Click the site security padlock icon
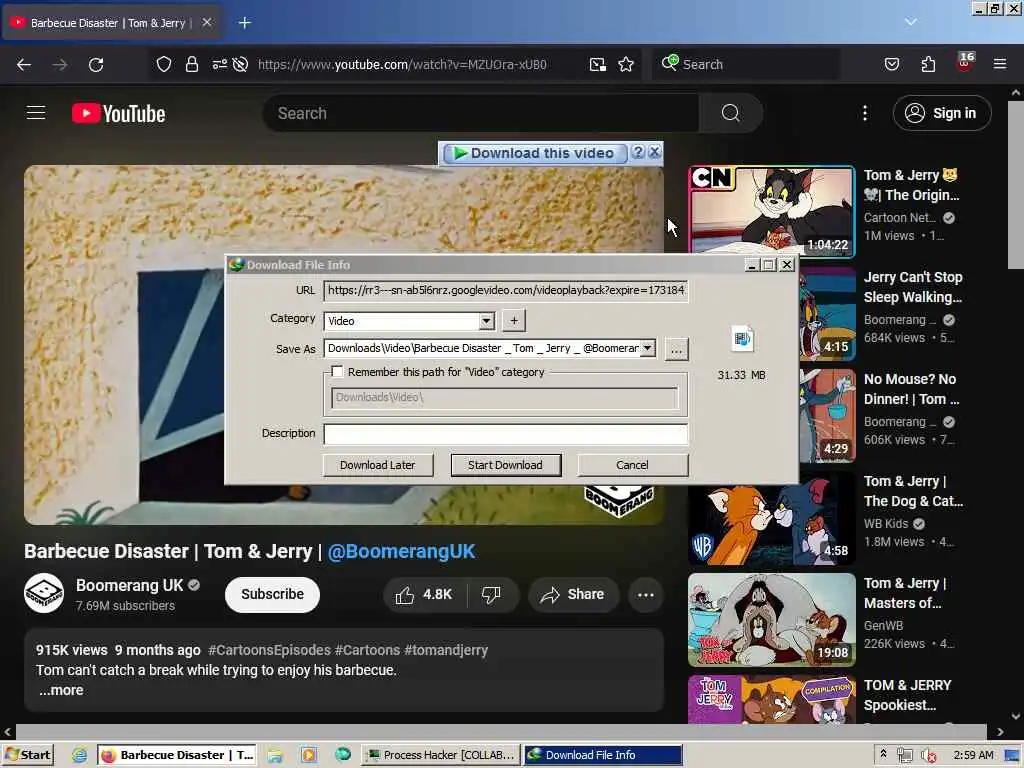This screenshot has width=1024, height=768. point(191,64)
